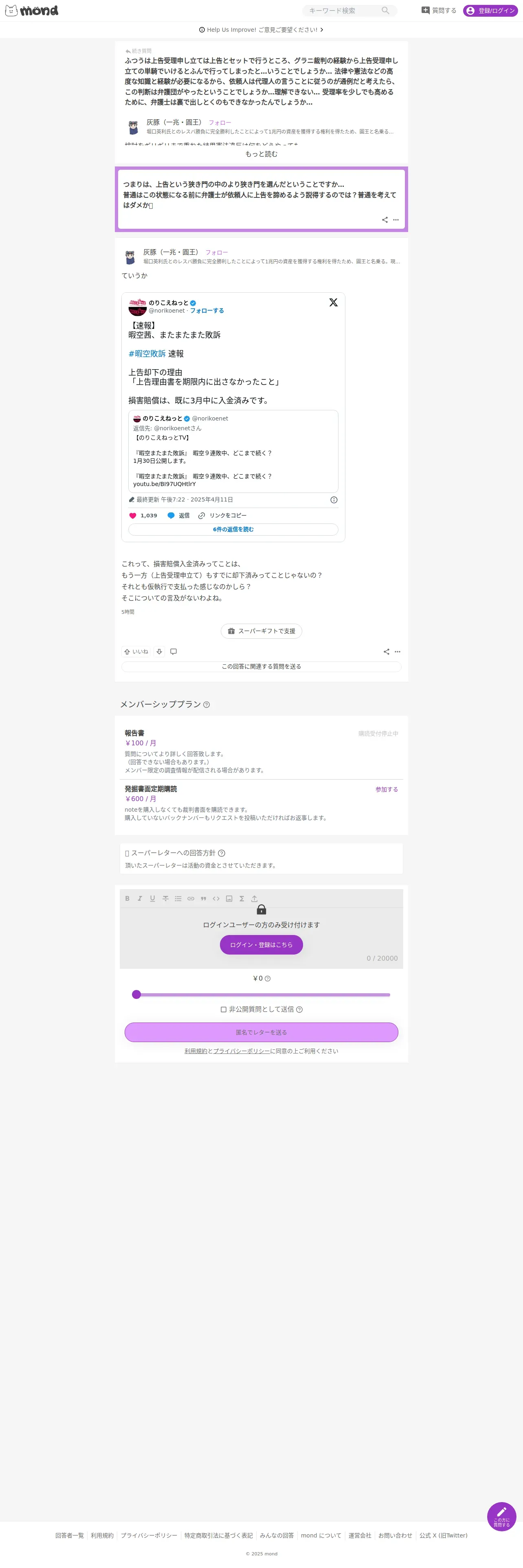The width and height of the screenshot is (523, 1568).
Task: Click フォローする in the embedded tweet
Action: click(x=207, y=311)
